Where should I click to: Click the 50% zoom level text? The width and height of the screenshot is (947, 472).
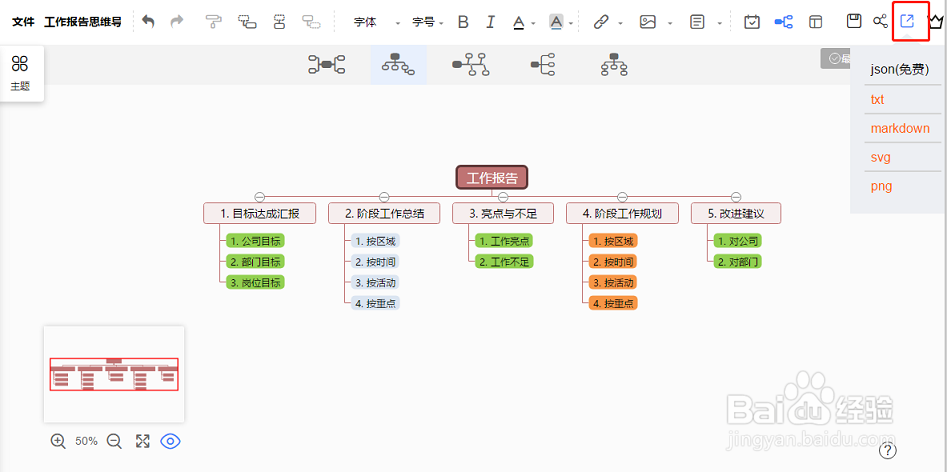tap(86, 441)
